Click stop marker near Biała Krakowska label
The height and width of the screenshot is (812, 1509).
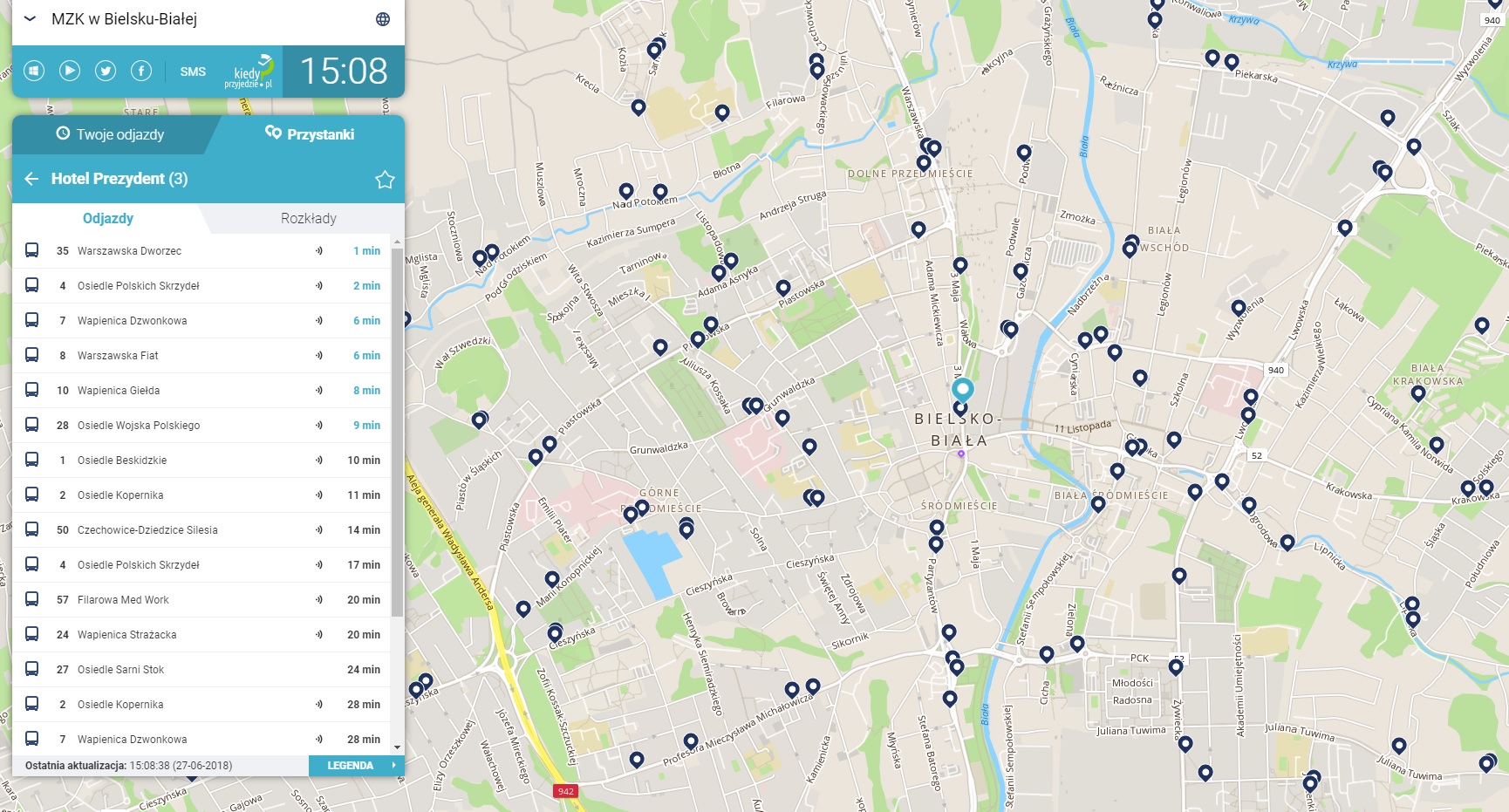click(1418, 393)
